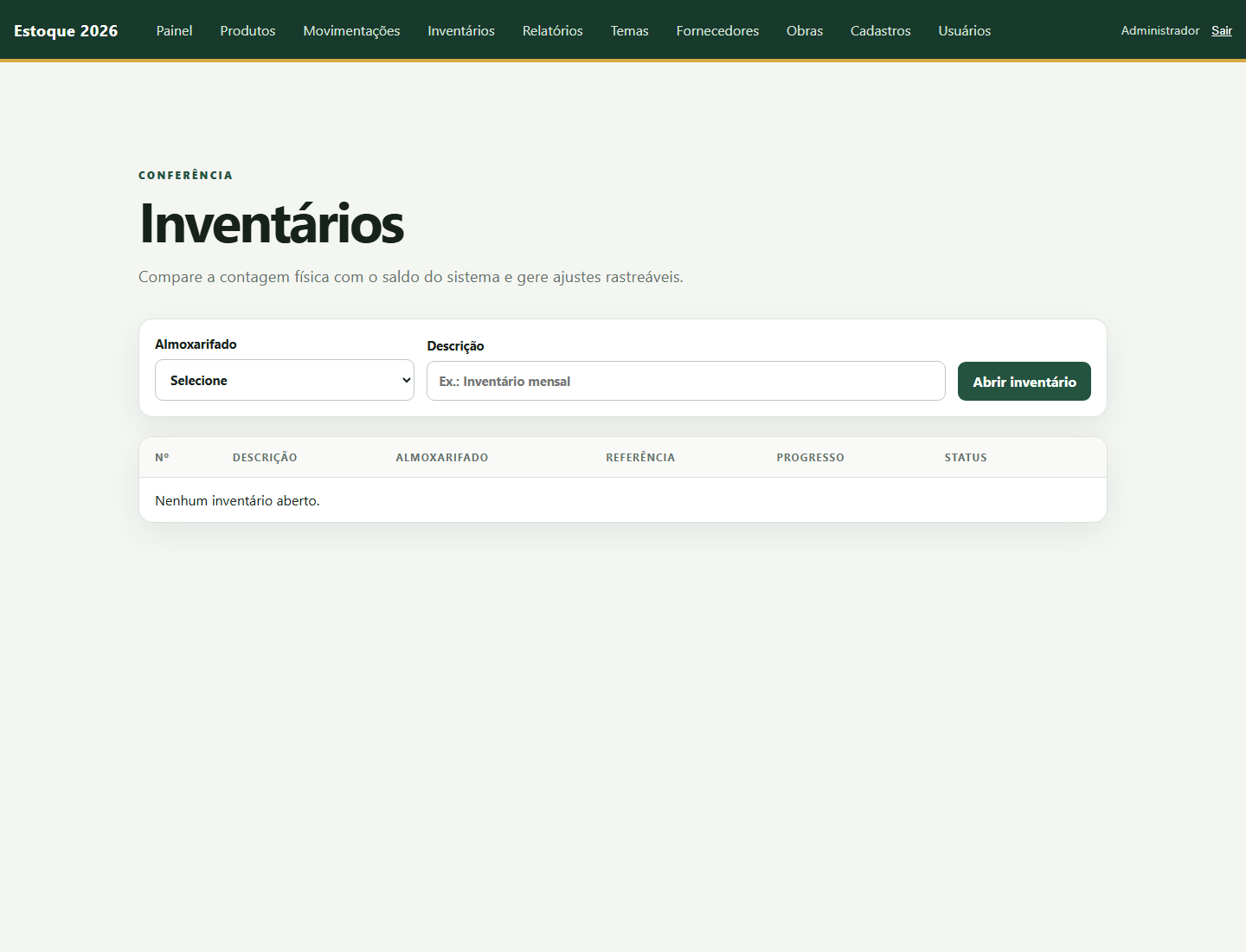Viewport: 1246px width, 952px height.
Task: Open Movimentações page
Action: pos(351,30)
